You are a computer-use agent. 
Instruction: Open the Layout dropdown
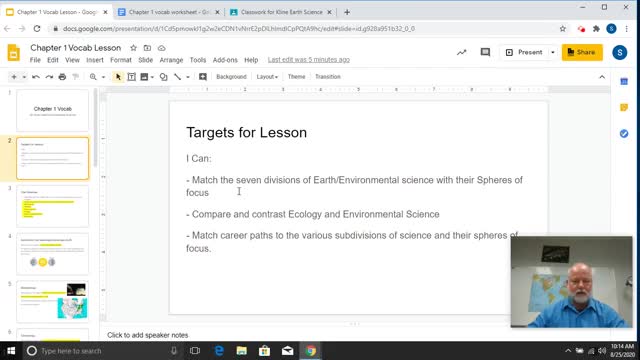267,77
